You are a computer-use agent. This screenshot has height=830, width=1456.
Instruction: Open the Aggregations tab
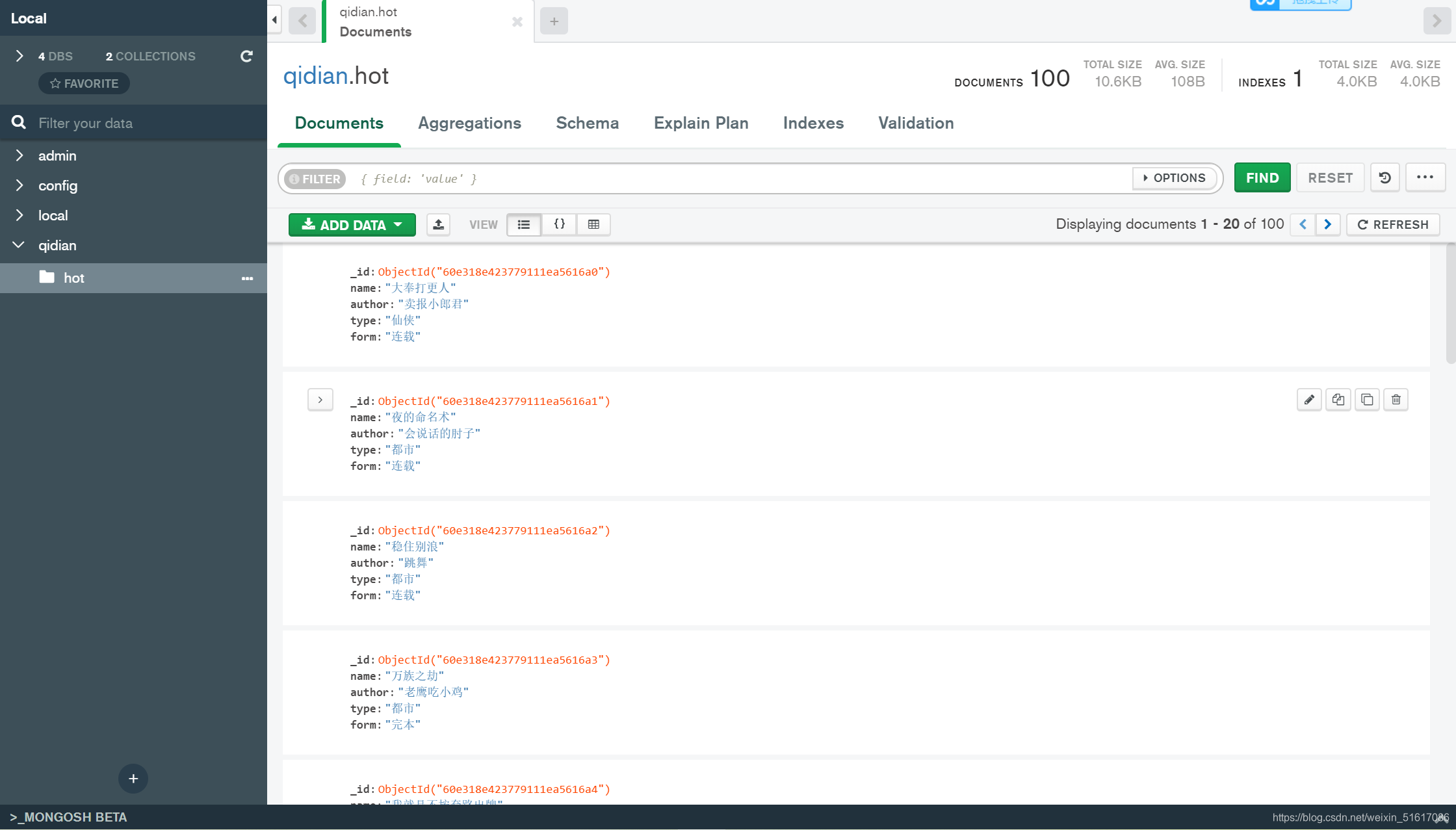point(469,123)
